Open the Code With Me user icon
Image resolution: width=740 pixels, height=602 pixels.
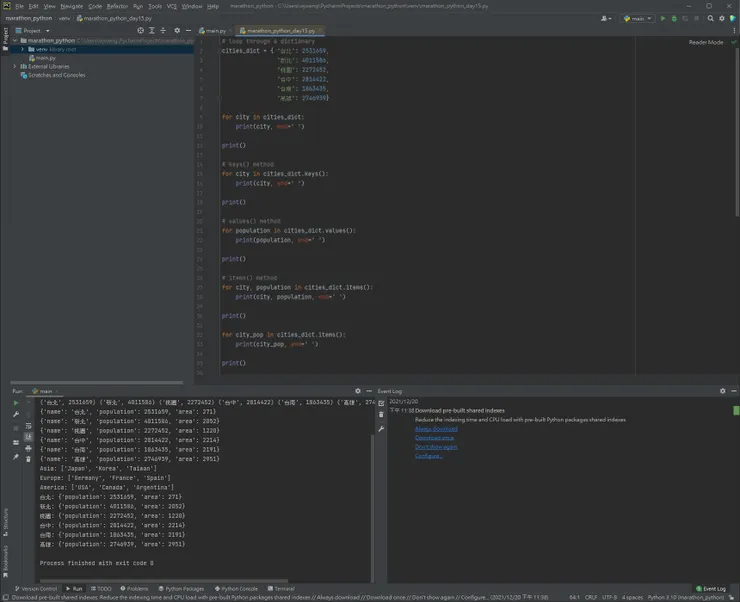pos(606,18)
